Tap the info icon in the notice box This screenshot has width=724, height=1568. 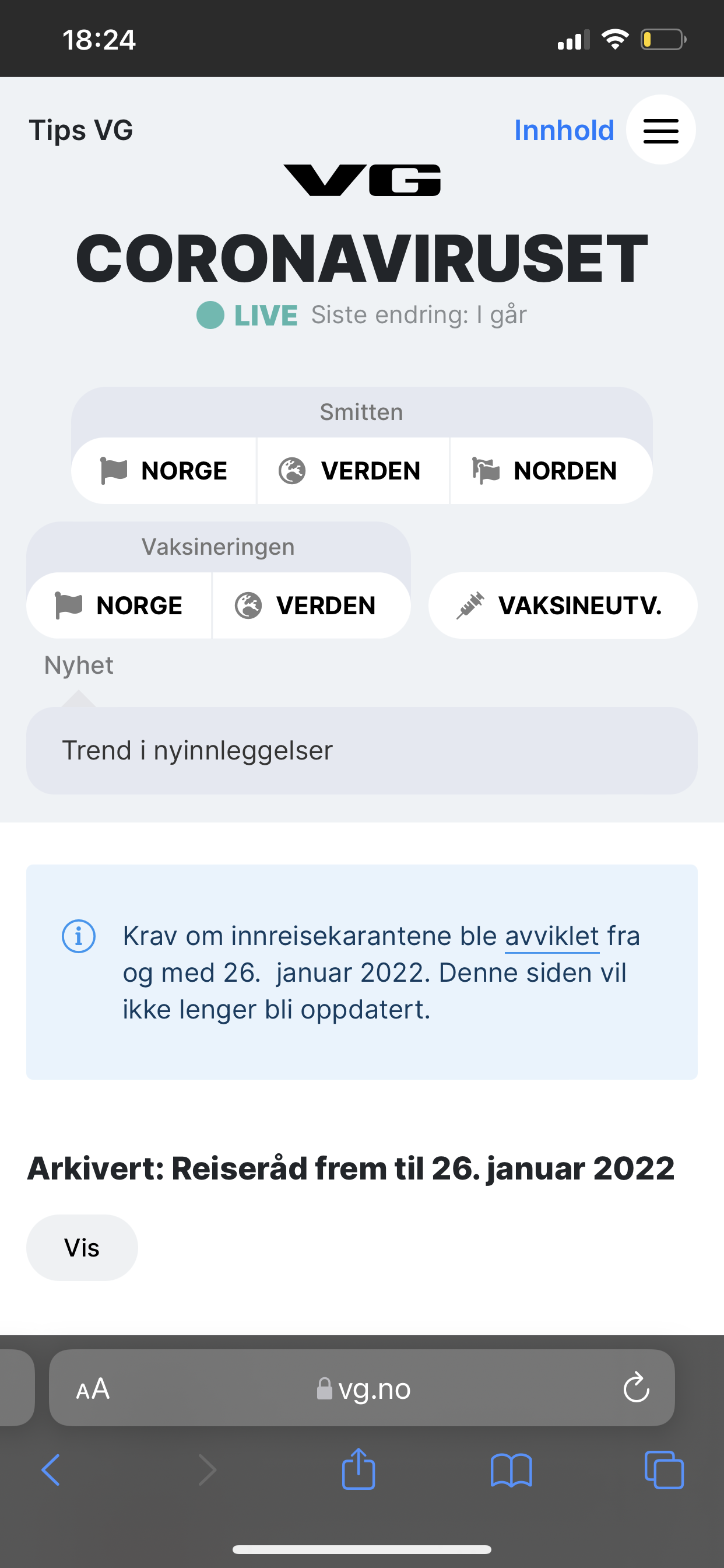coord(79,936)
